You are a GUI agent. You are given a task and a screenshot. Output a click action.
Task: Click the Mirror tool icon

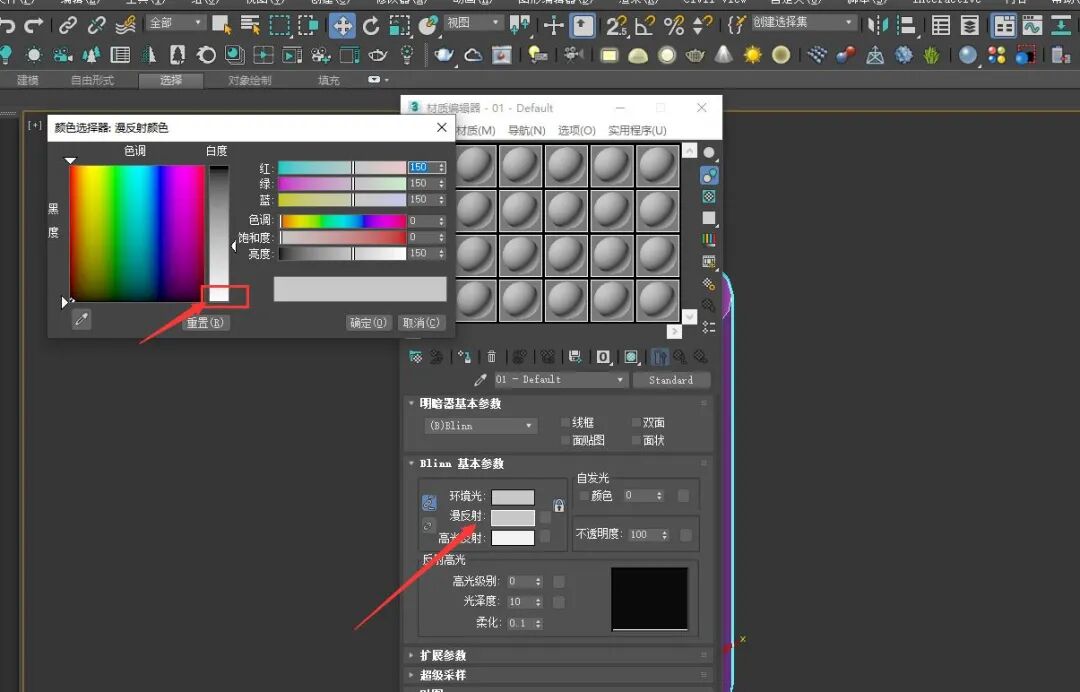[878, 26]
